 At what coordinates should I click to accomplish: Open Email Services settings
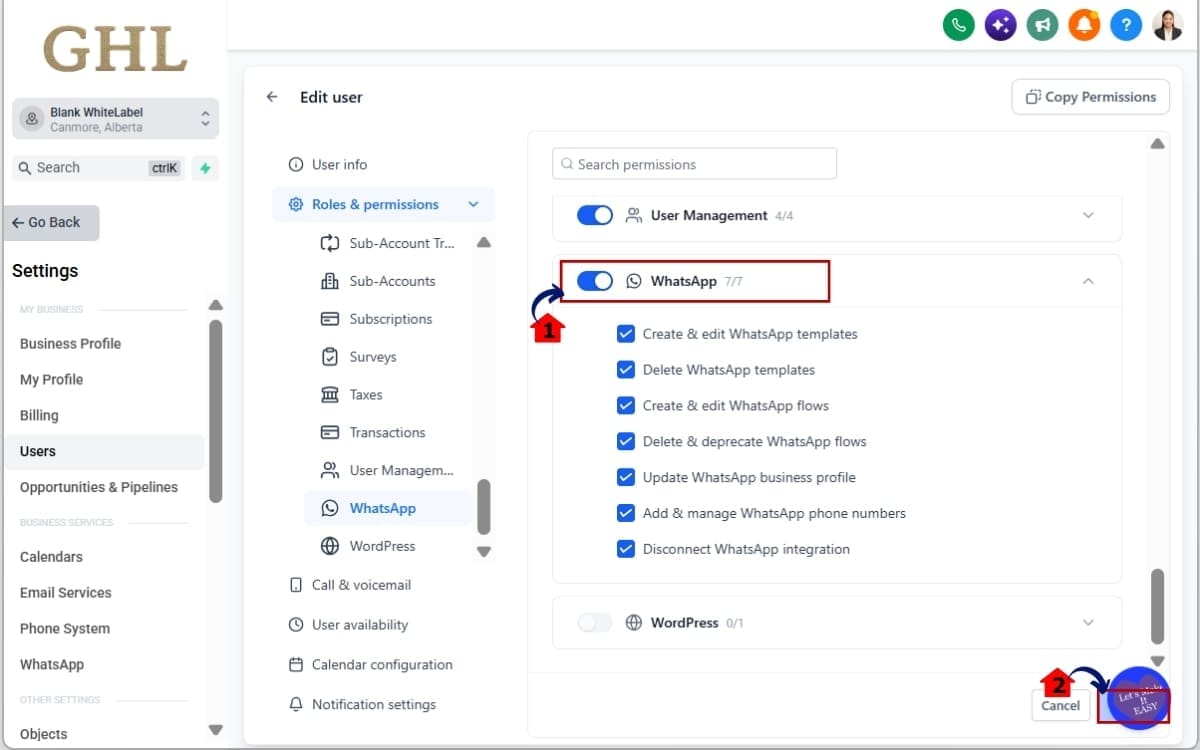[66, 592]
